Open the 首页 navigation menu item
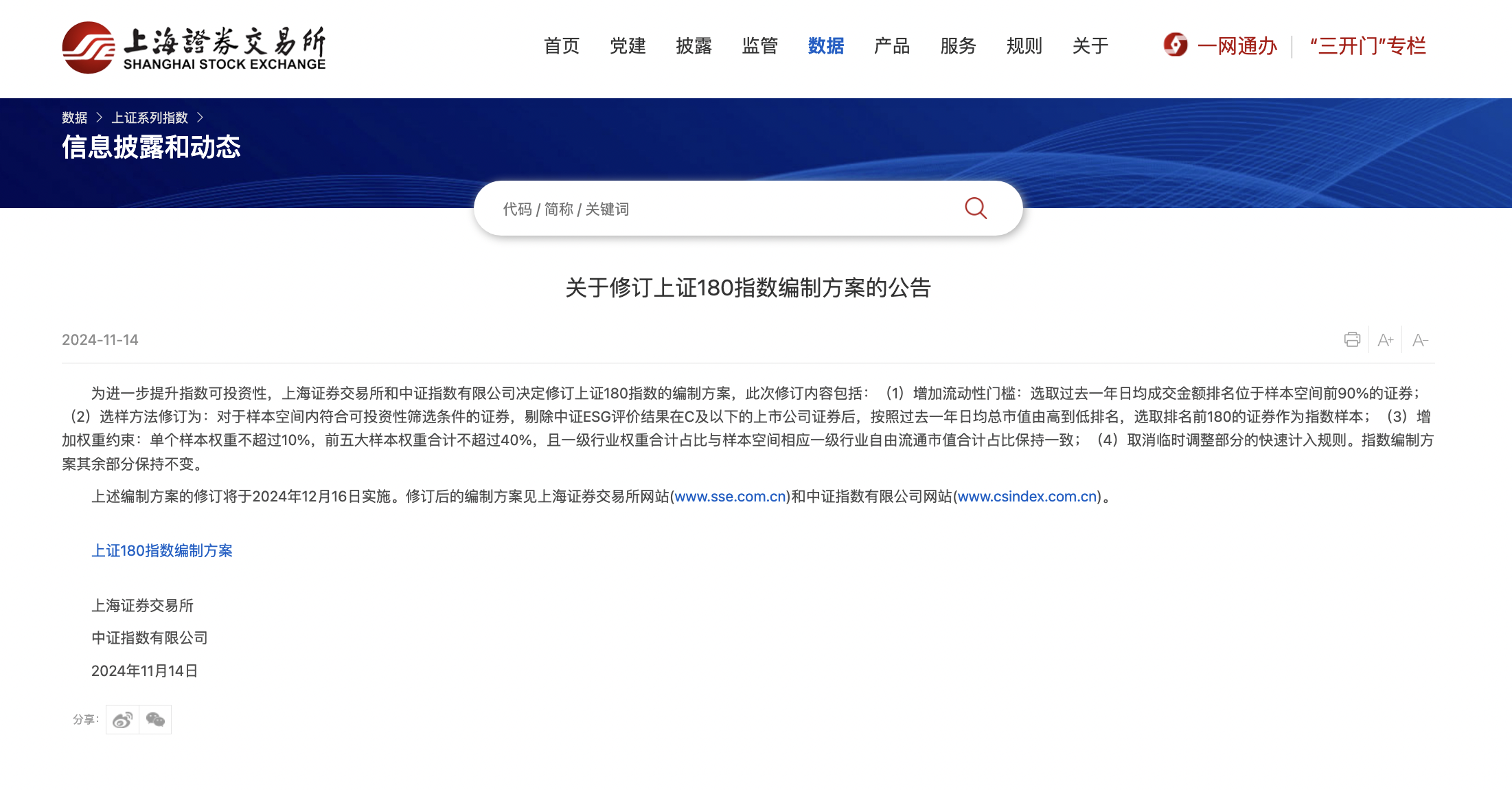Viewport: 1512px width, 790px height. pyautogui.click(x=561, y=46)
